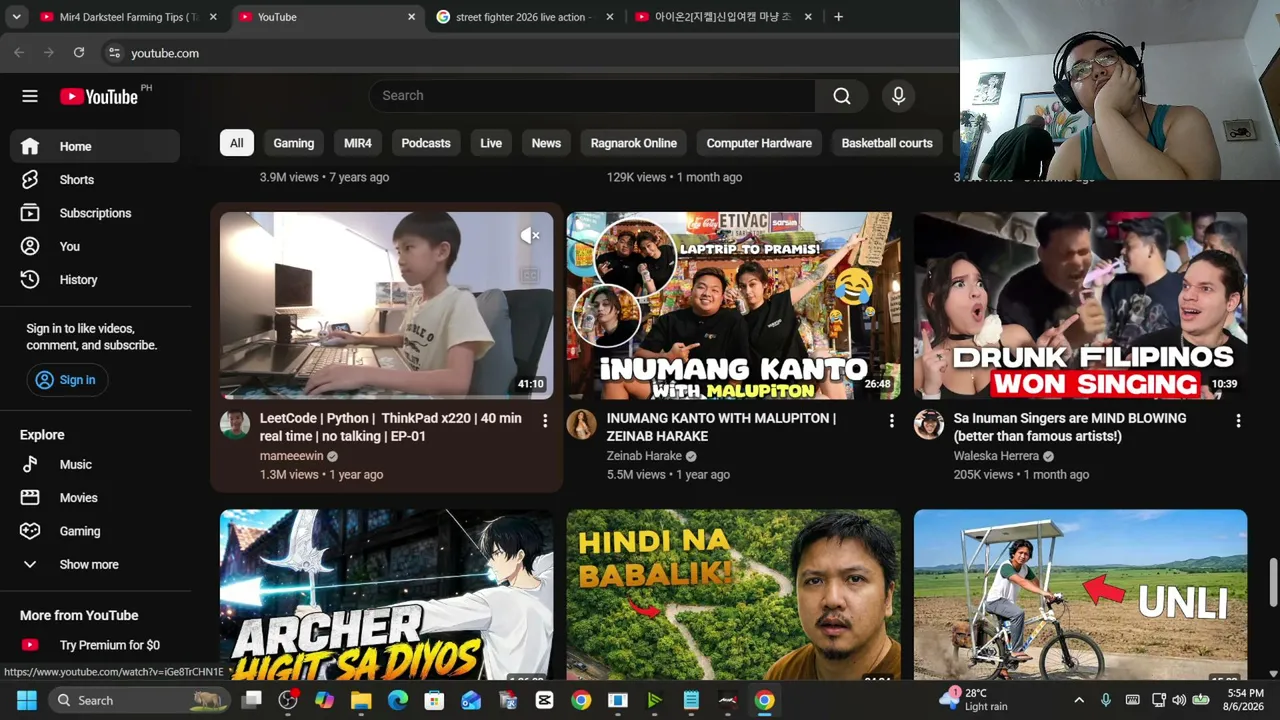
Task: Click the YouTube logo
Action: point(98,96)
